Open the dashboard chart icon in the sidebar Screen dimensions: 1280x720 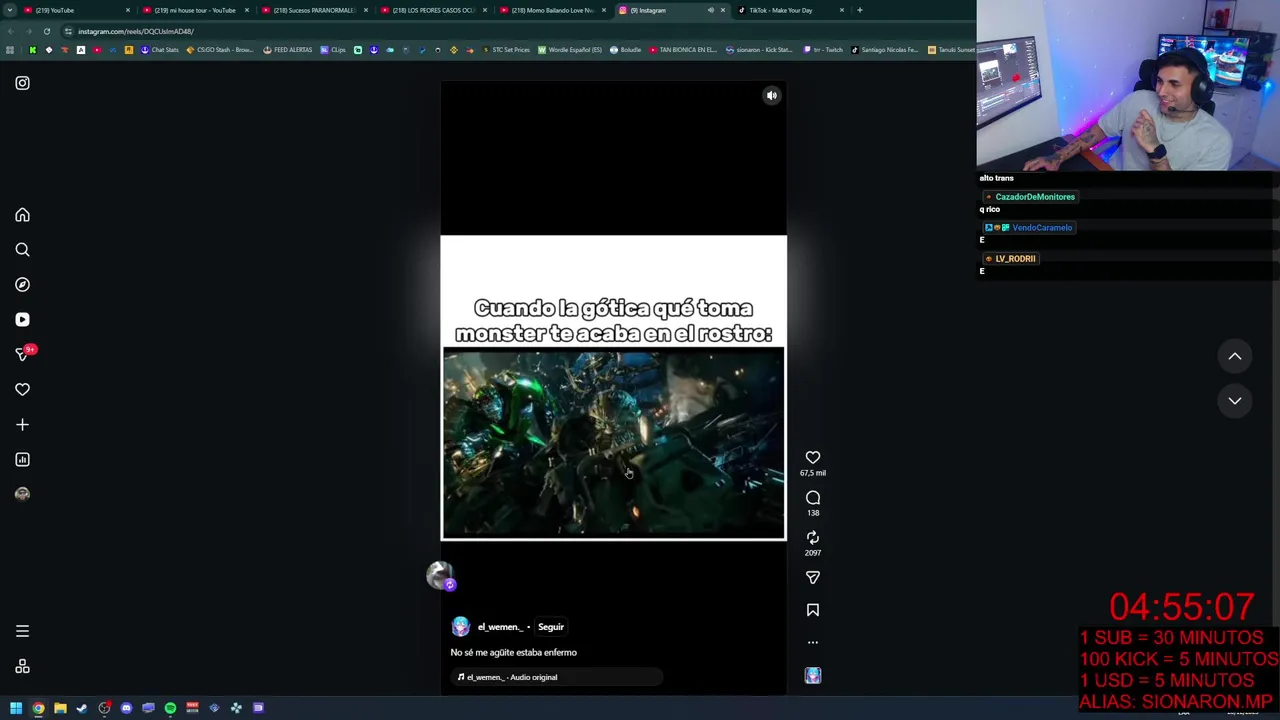(22, 460)
